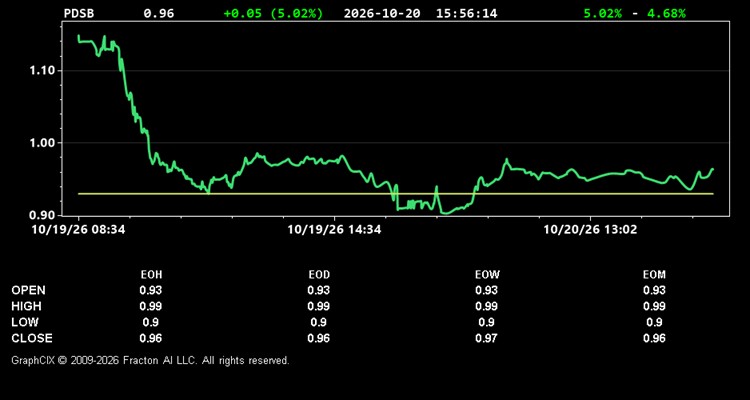Select the HIGH row label
This screenshot has height=400, width=750.
26,306
